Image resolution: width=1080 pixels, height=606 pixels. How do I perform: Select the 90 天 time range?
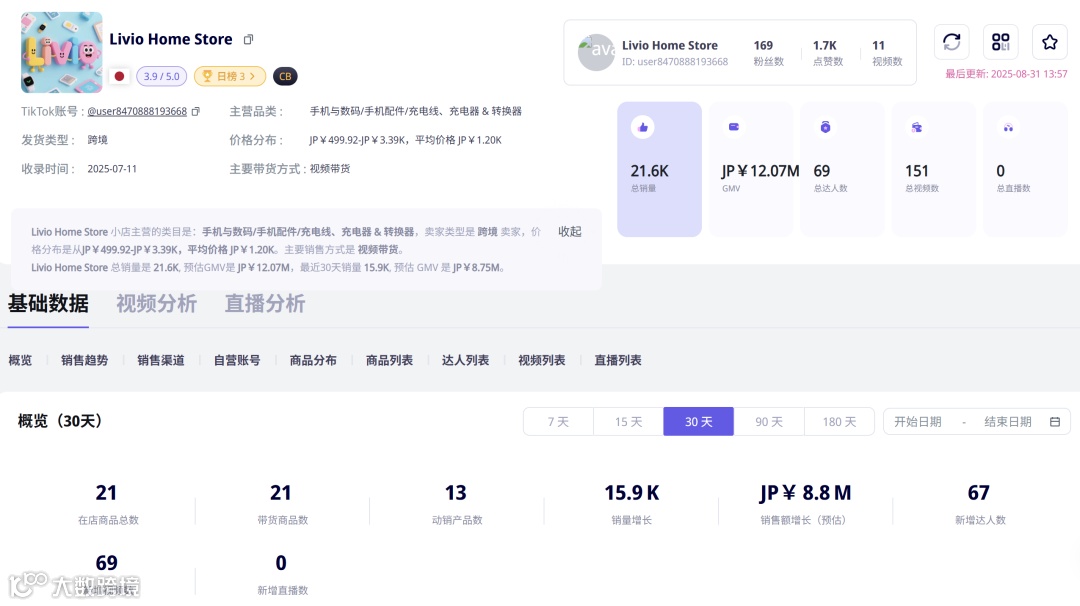769,421
